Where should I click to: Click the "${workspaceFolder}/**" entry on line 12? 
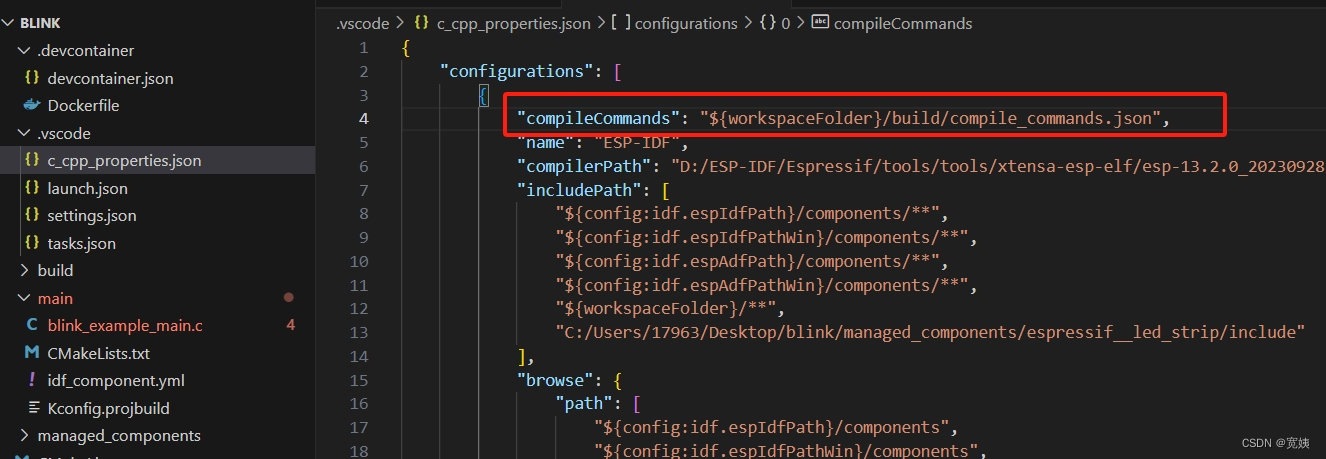point(670,308)
